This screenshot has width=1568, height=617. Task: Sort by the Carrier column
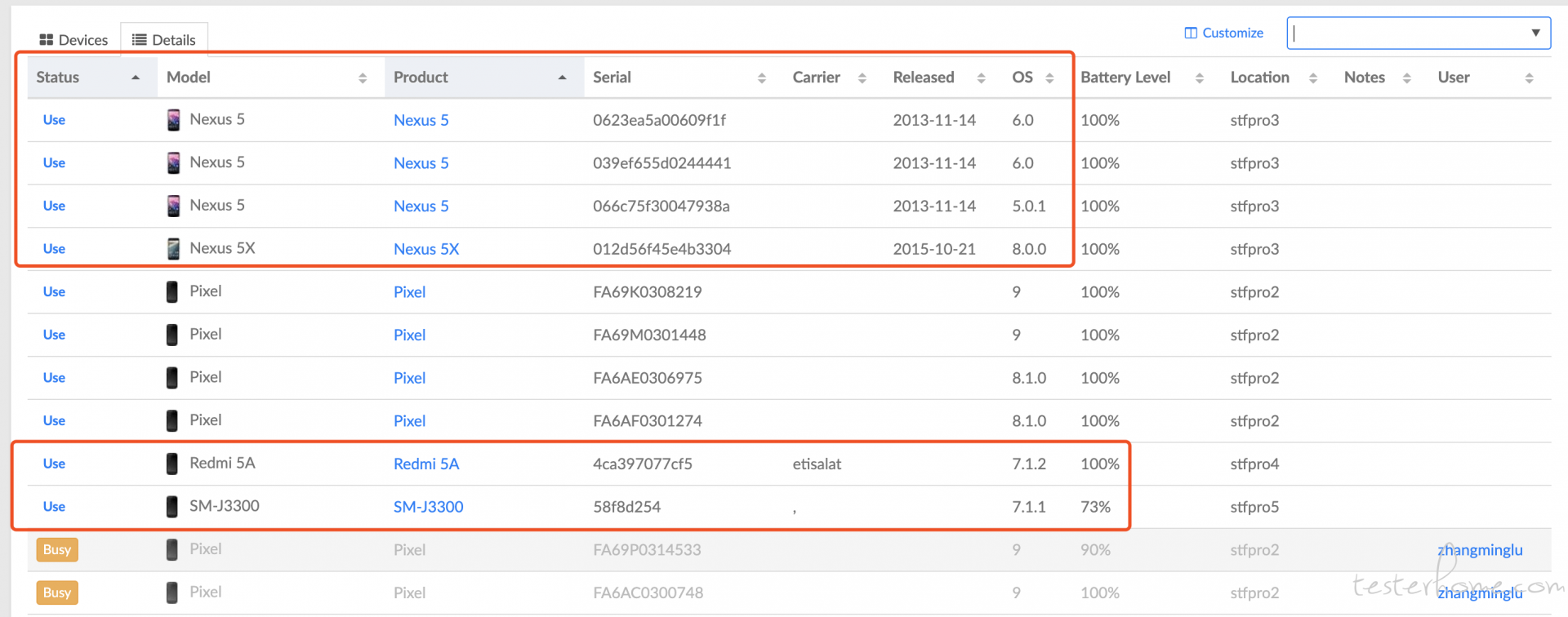[x=834, y=78]
